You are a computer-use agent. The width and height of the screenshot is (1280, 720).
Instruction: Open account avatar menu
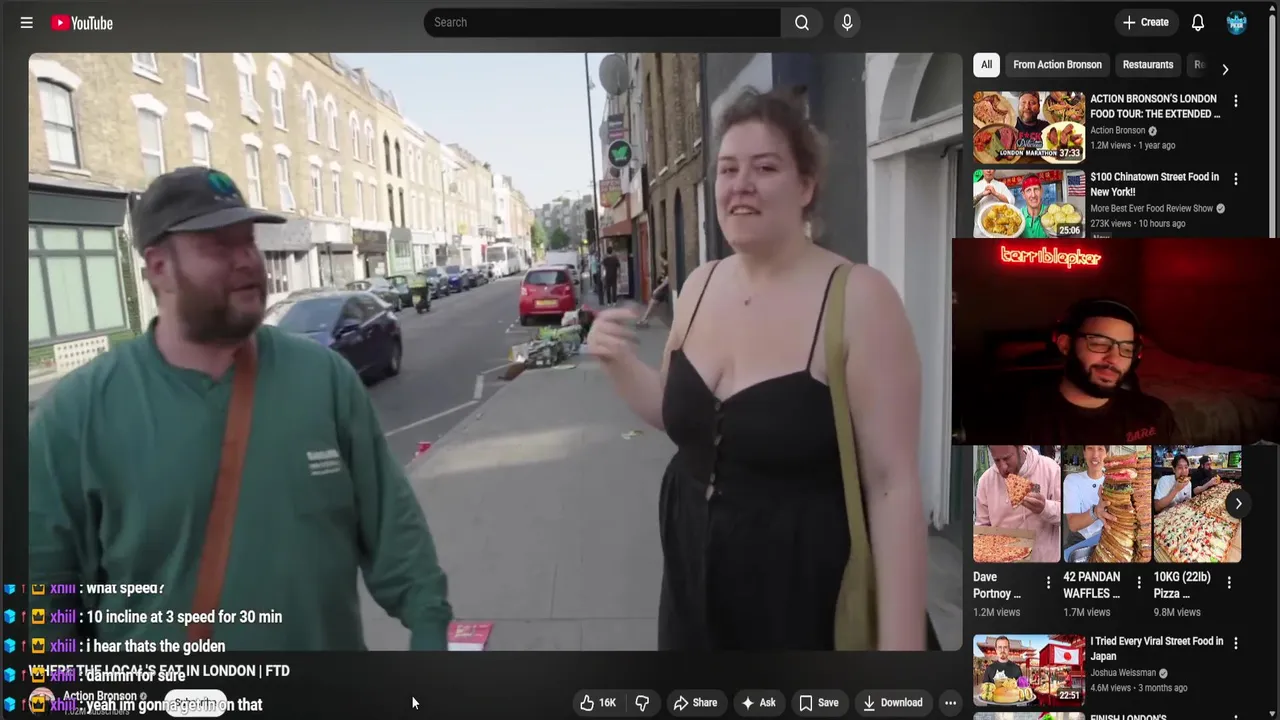(x=1237, y=22)
